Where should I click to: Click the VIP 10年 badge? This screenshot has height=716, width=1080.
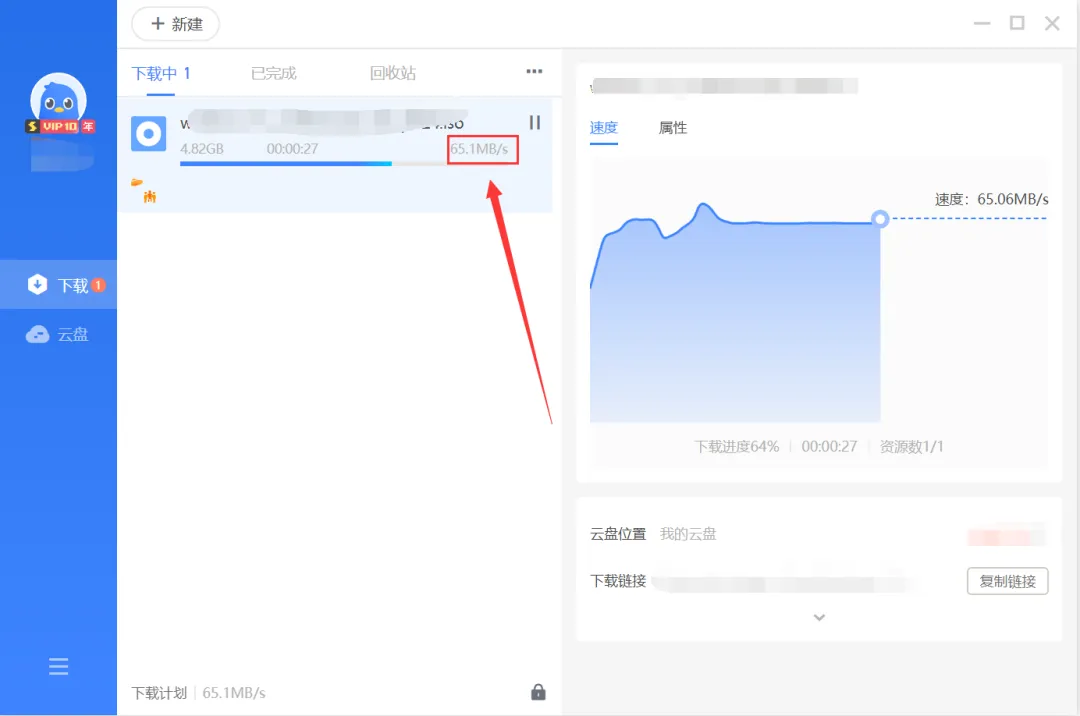coord(60,127)
